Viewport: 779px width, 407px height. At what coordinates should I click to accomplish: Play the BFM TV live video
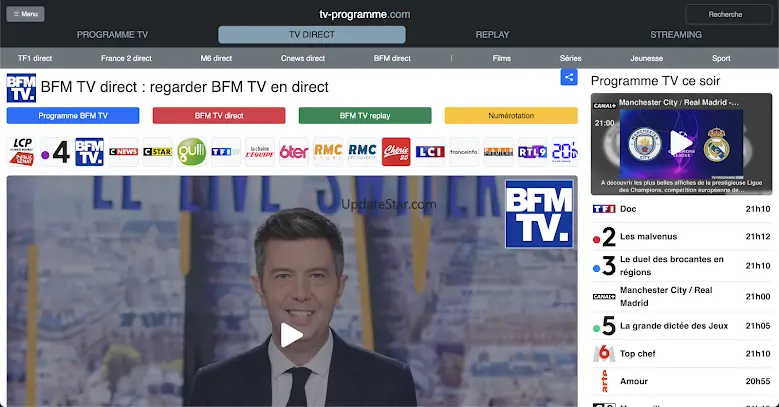pos(291,335)
